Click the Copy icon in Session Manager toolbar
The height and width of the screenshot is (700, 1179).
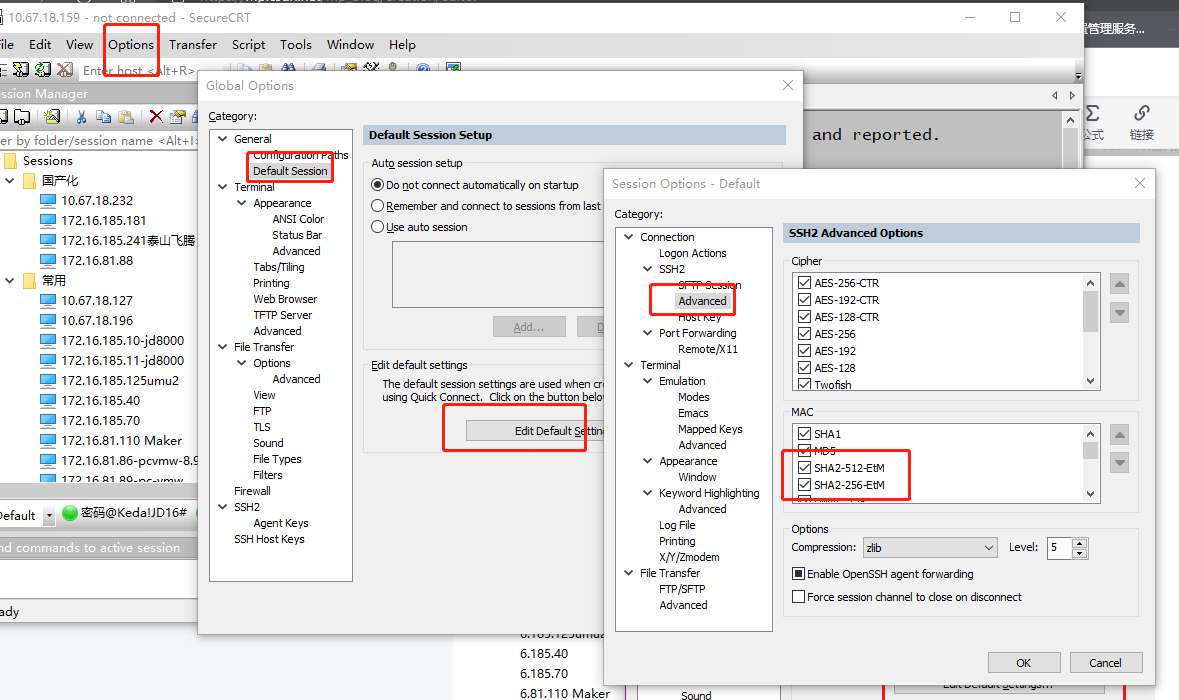105,117
